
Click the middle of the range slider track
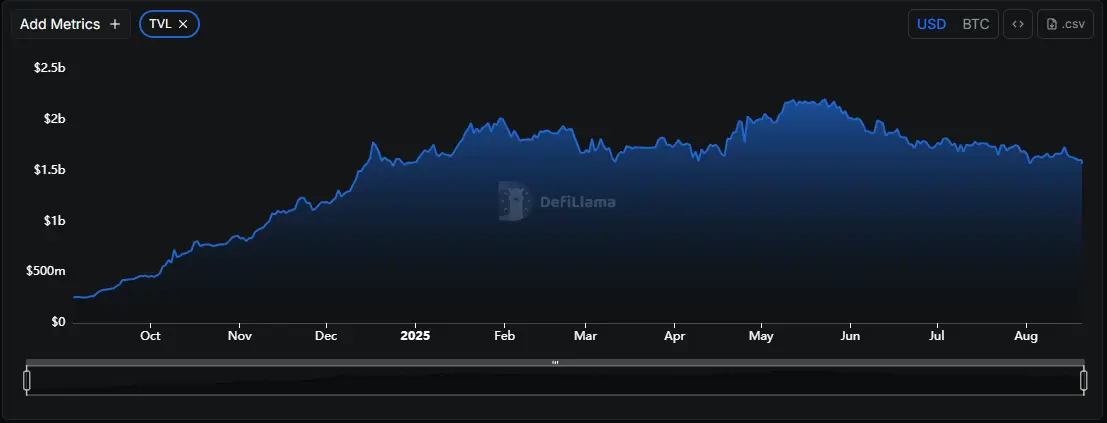[555, 381]
